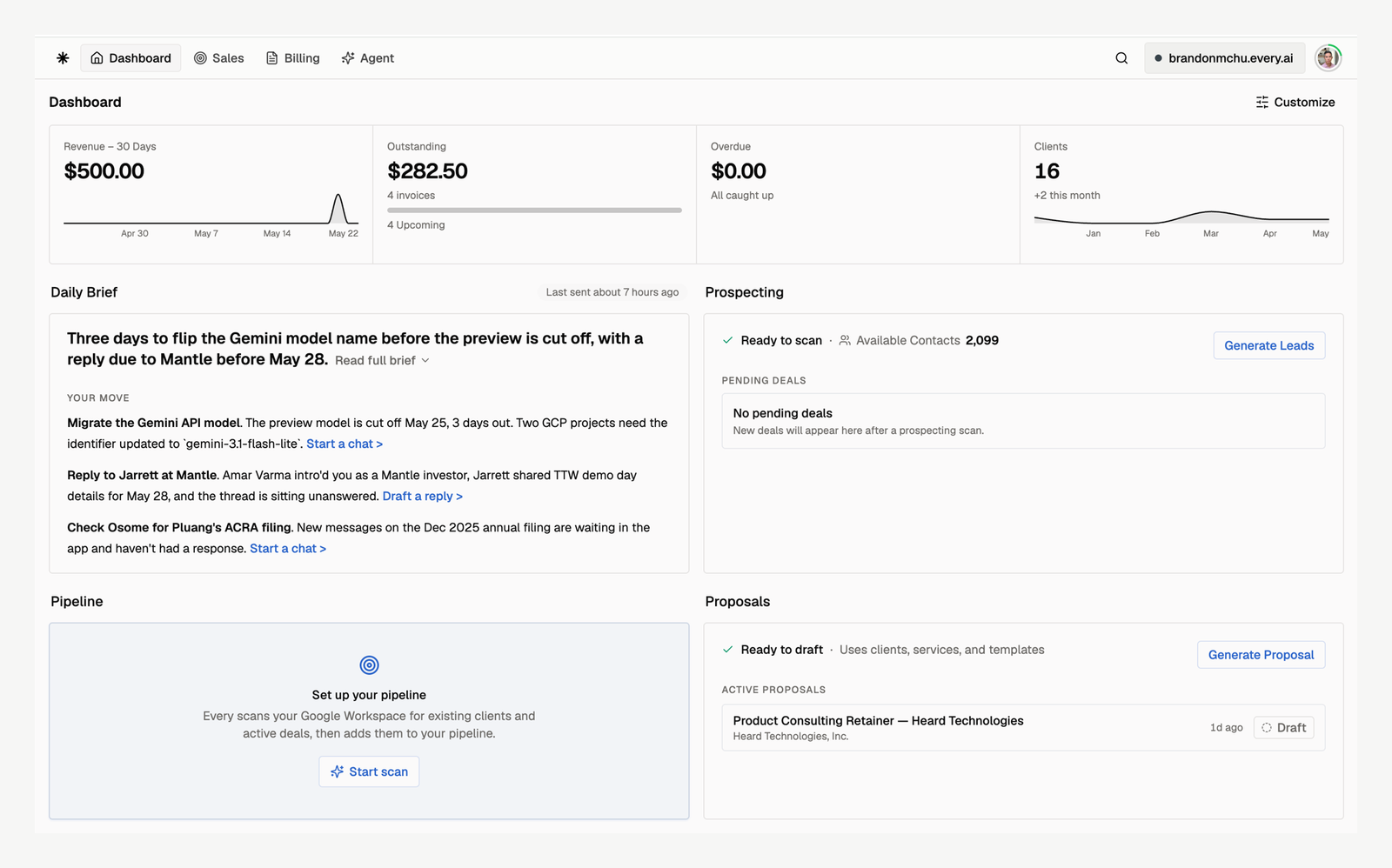Open the Agent tab
Image resolution: width=1392 pixels, height=868 pixels.
click(367, 58)
